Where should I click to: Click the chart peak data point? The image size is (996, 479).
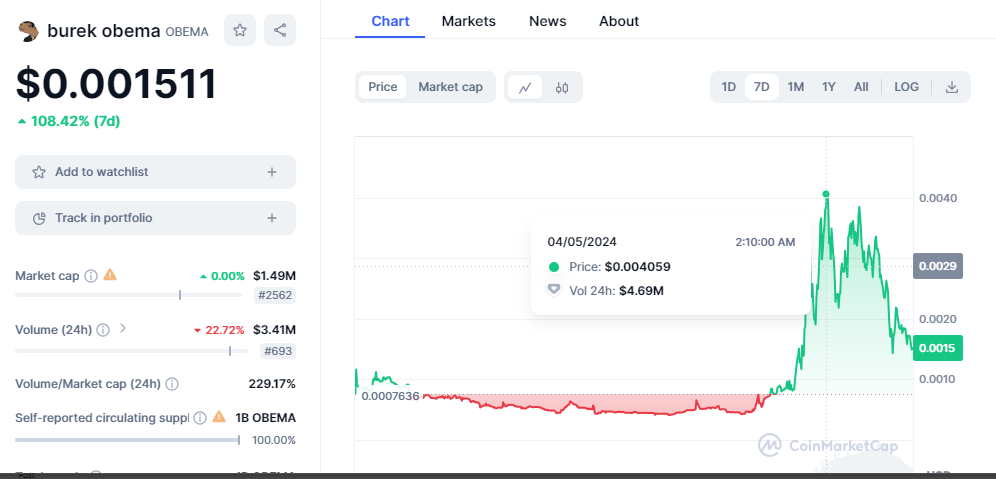(826, 194)
